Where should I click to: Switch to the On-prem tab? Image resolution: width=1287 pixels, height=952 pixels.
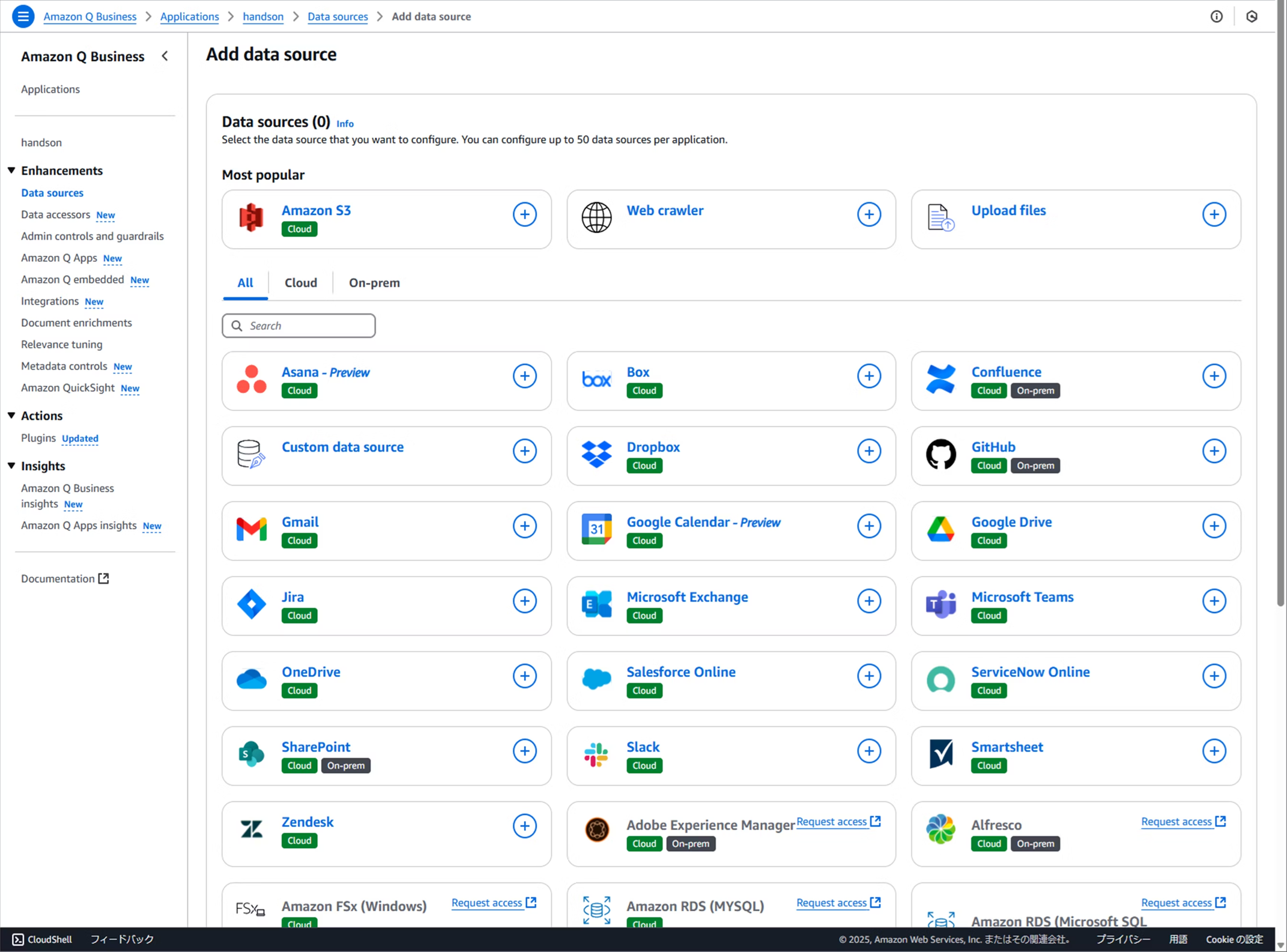pyautogui.click(x=374, y=283)
